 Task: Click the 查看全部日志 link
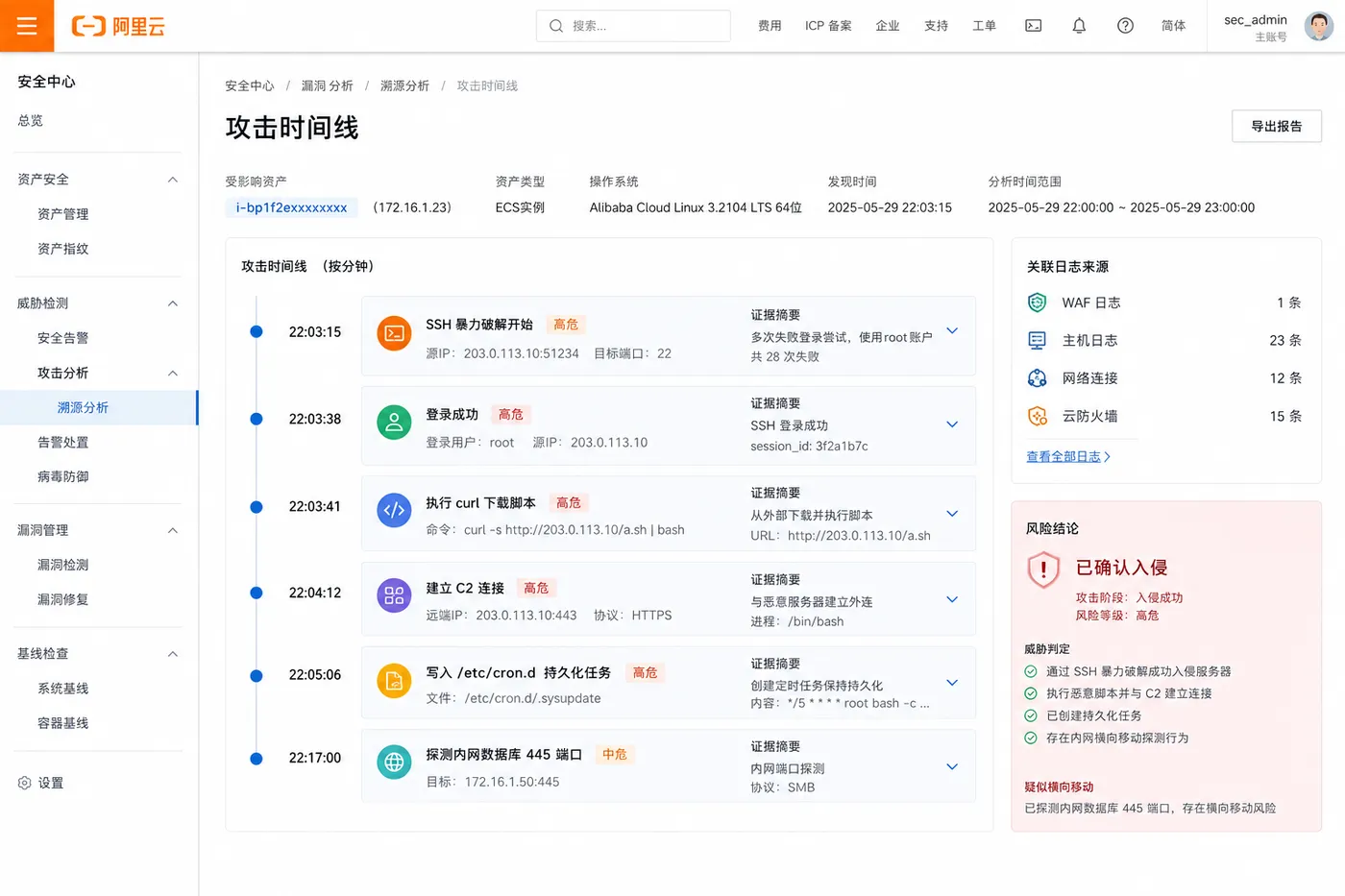click(x=1068, y=456)
